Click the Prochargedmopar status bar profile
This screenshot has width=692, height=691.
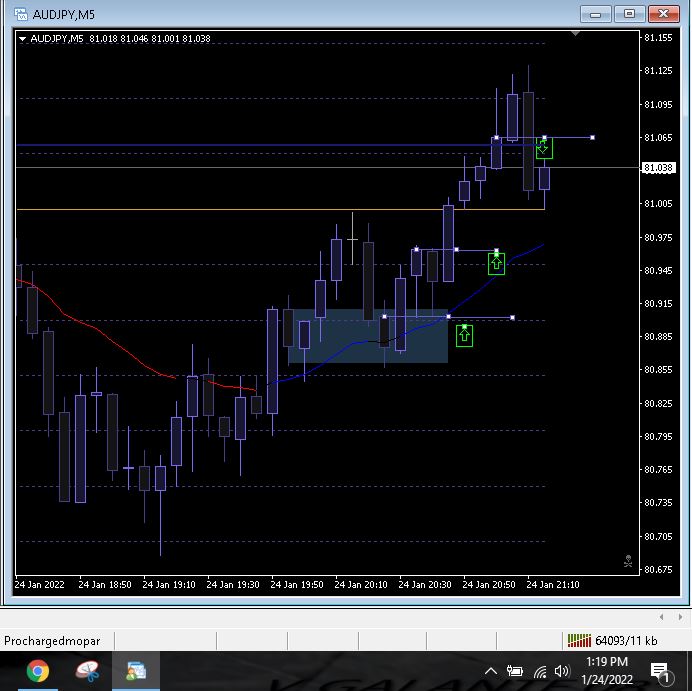point(52,641)
